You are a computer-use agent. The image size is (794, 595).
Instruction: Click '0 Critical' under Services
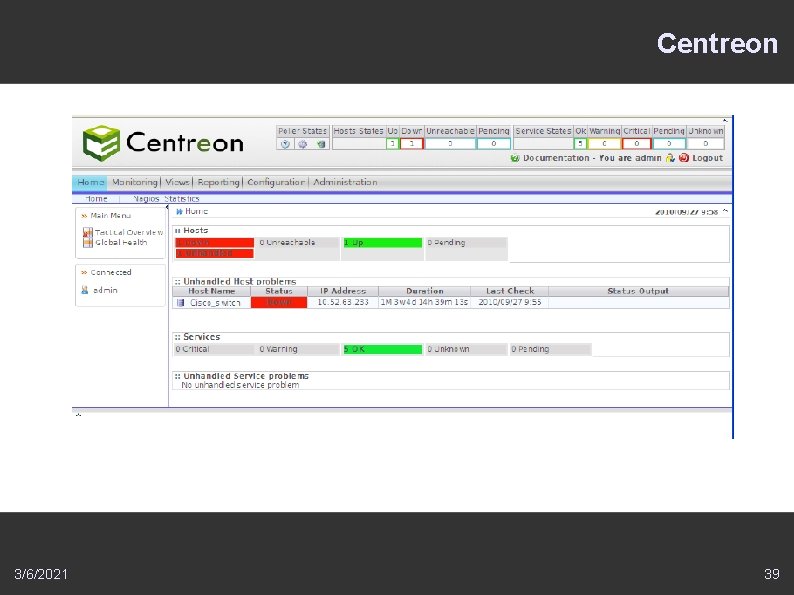(x=192, y=349)
